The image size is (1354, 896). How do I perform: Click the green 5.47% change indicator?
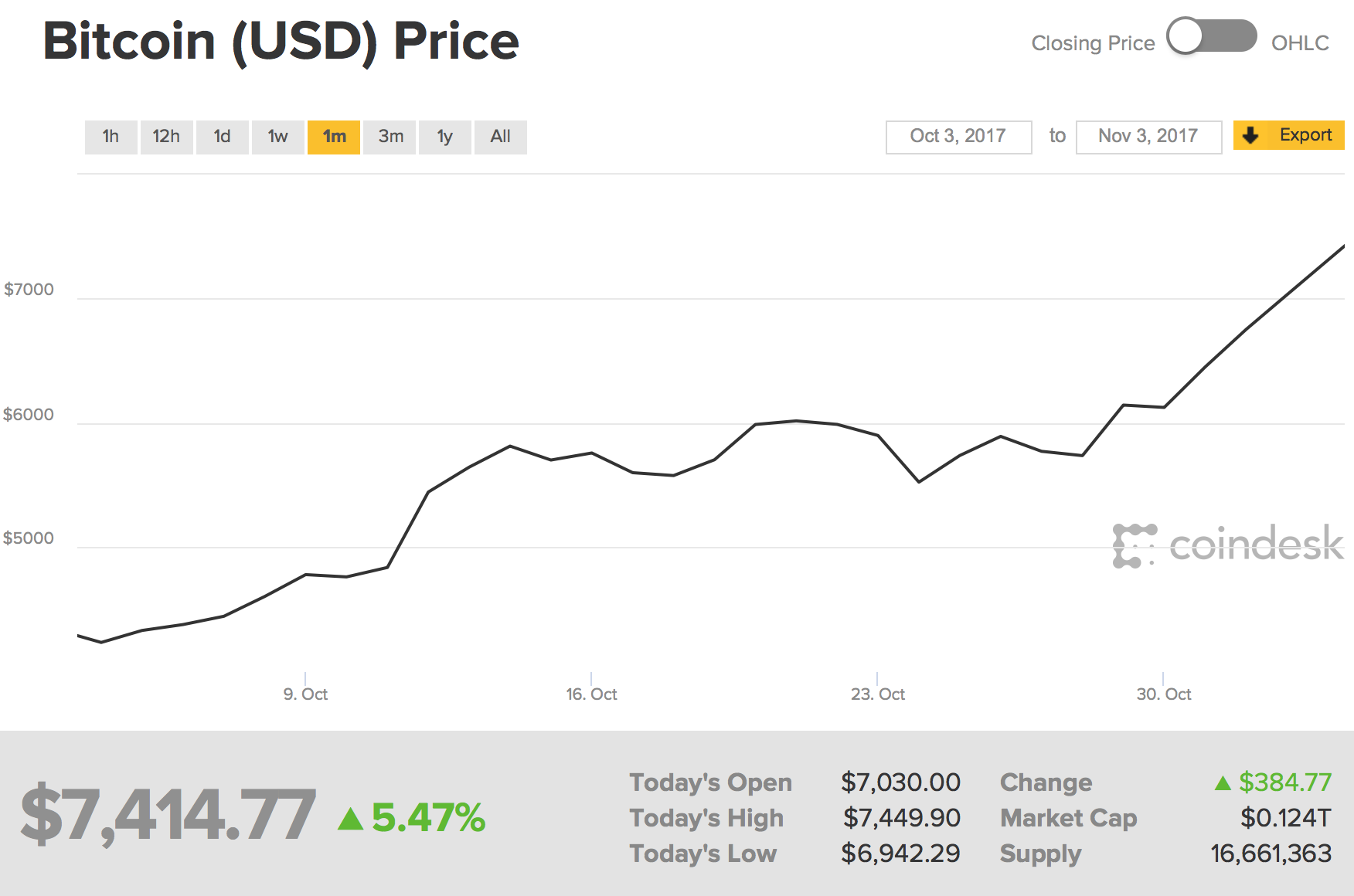[x=413, y=817]
